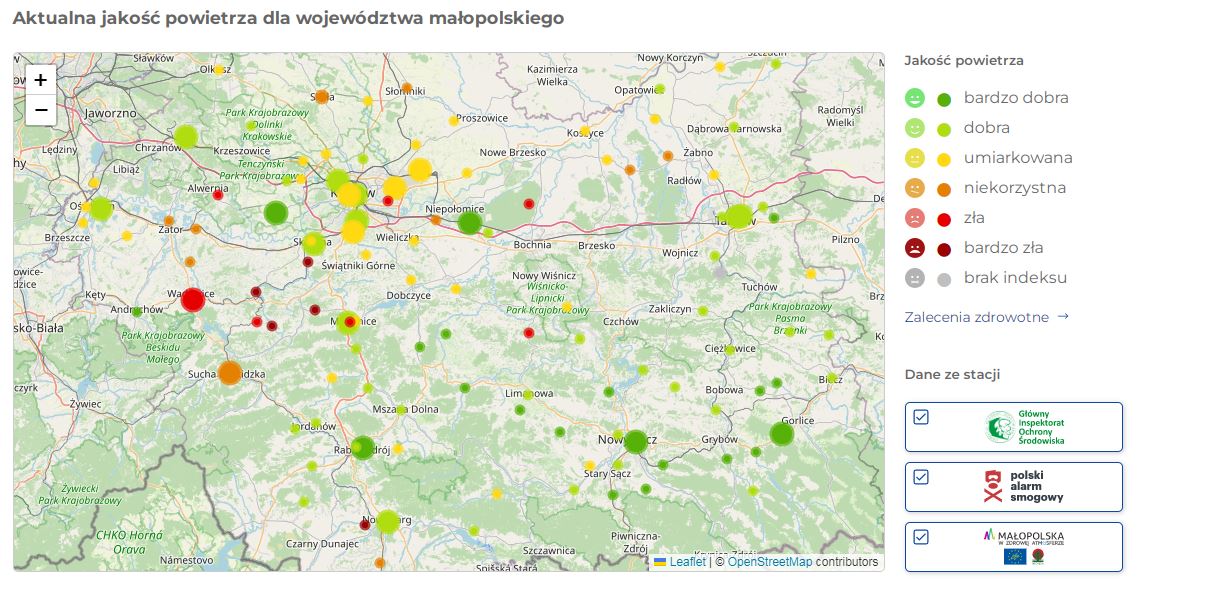Viewport: 1223px width, 611px height.
Task: Zoom in on the air quality map
Action: click(x=41, y=80)
